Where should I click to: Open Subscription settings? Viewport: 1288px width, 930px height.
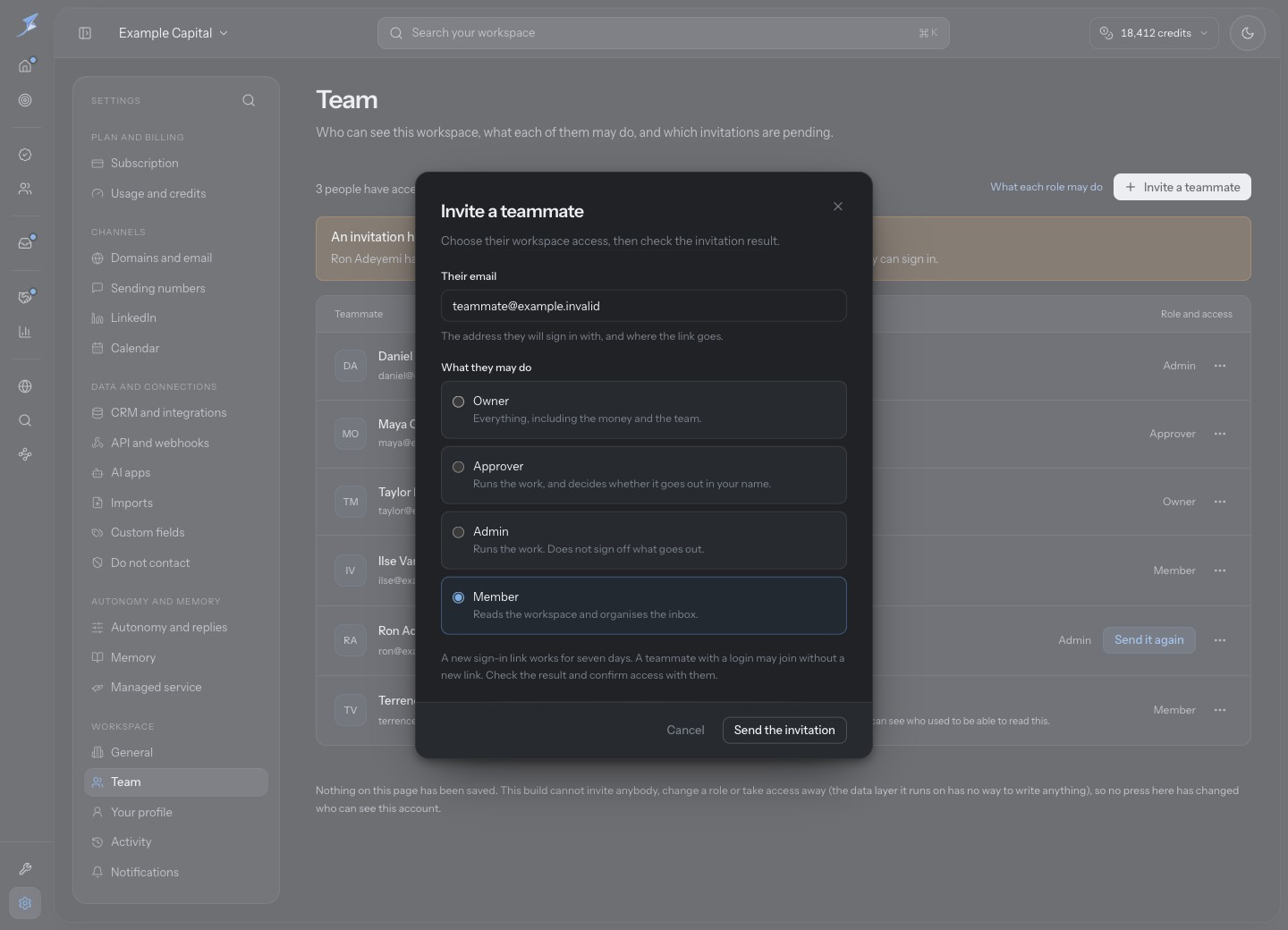pos(175,164)
